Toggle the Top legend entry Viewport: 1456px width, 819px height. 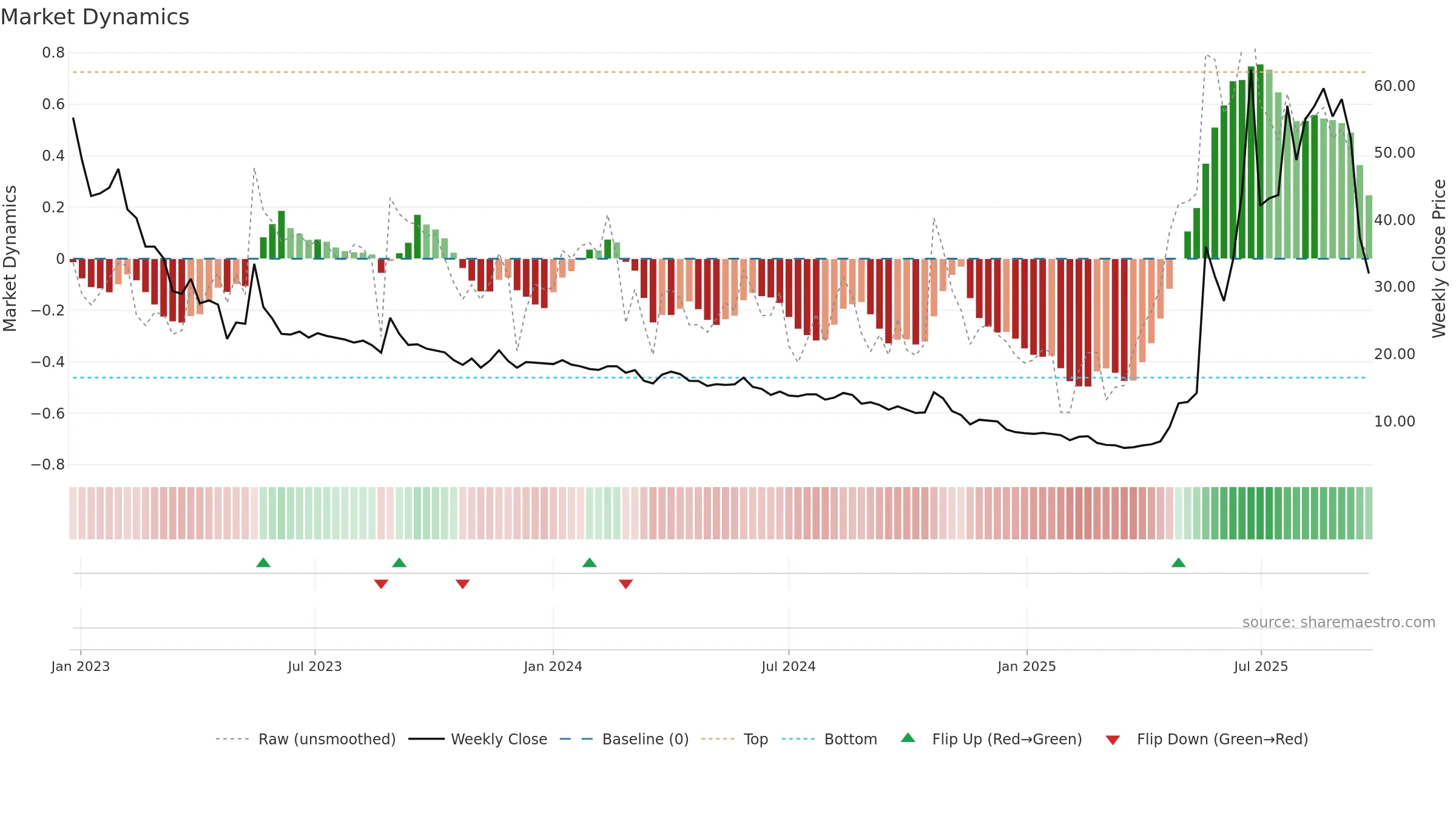pyautogui.click(x=735, y=739)
